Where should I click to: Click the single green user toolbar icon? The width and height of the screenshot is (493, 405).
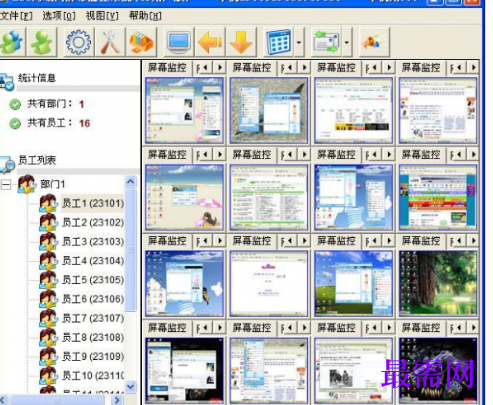coord(42,42)
